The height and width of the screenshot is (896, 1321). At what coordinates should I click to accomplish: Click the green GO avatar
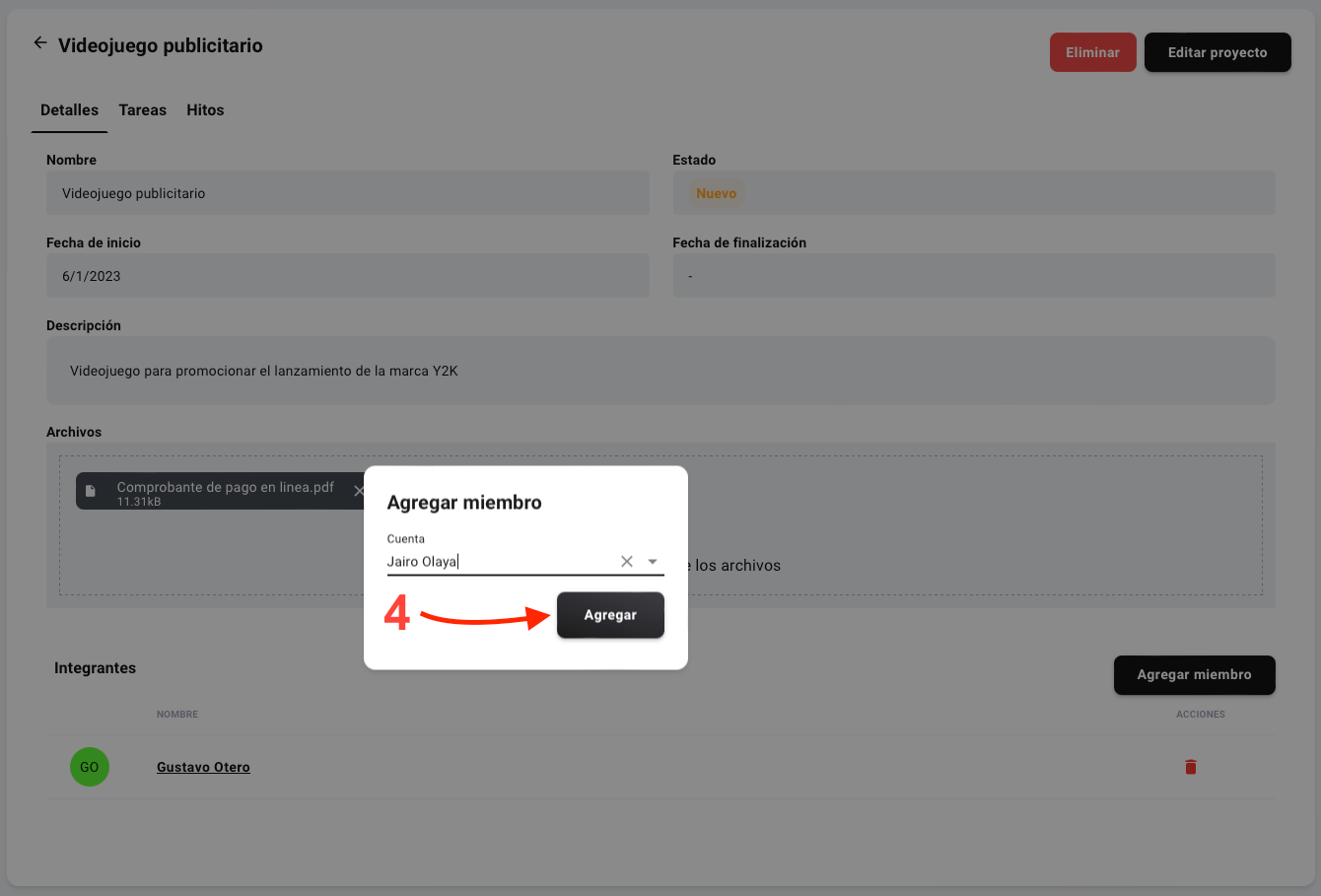(x=90, y=767)
